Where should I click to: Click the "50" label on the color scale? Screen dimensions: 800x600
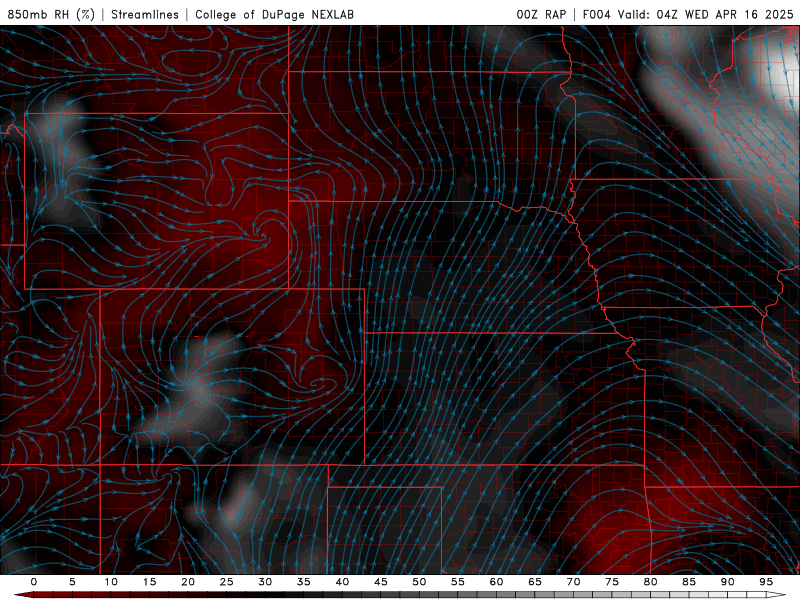tap(419, 582)
